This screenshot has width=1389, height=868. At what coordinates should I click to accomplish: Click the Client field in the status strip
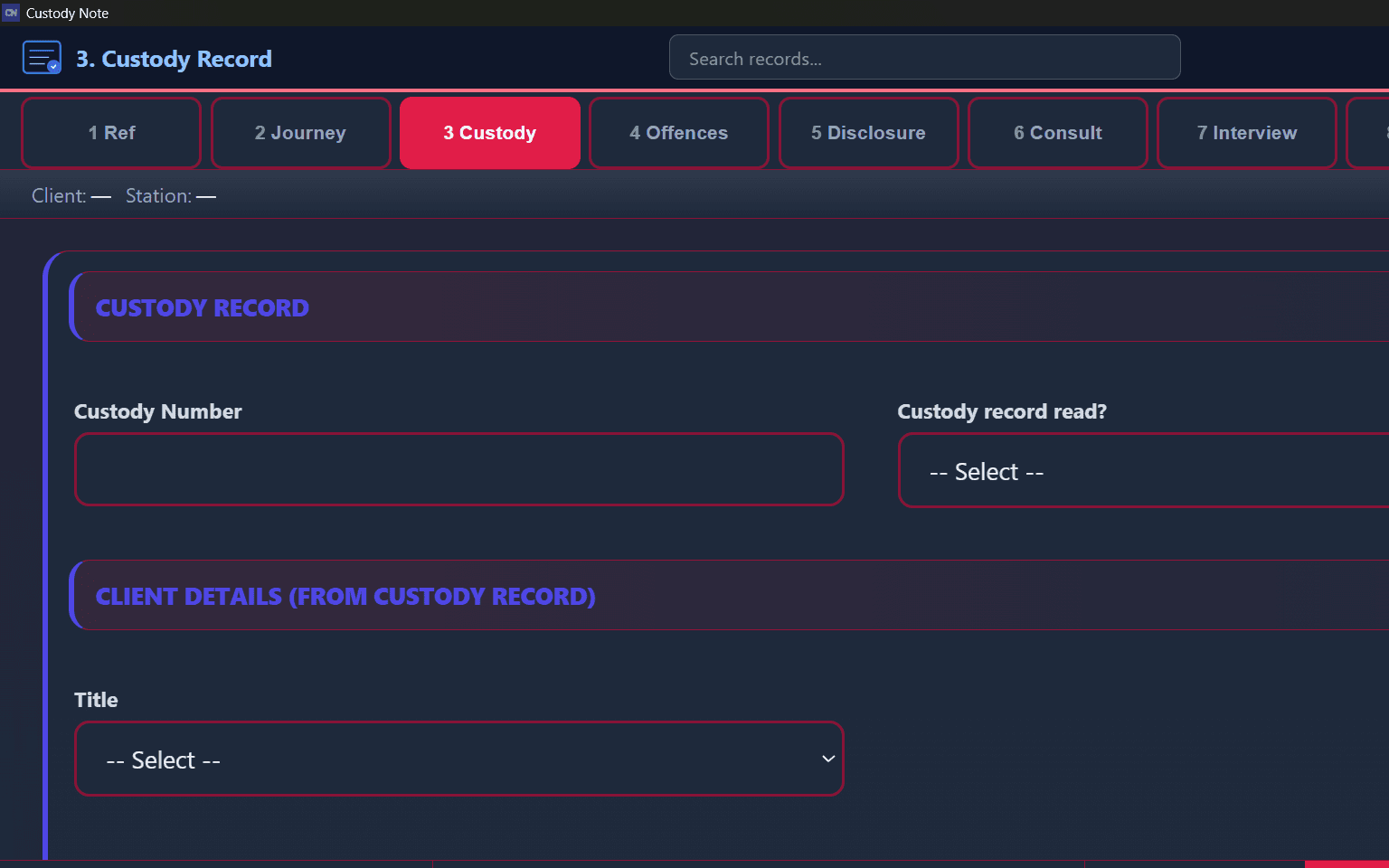(x=71, y=196)
